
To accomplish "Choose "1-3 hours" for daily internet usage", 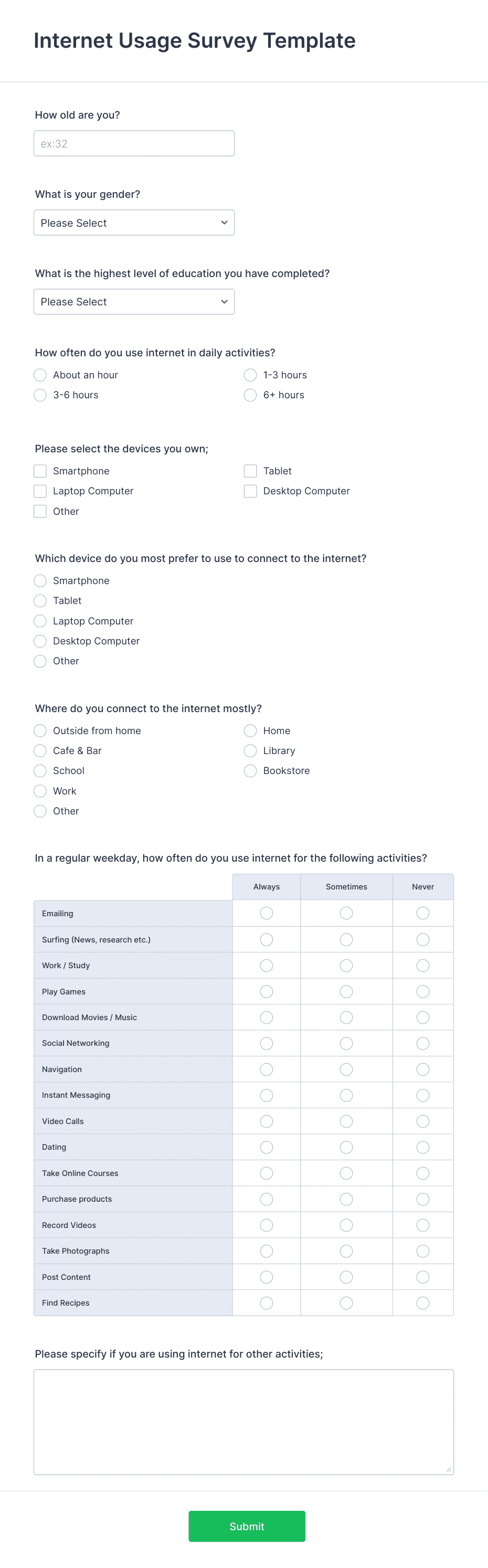I will coord(250,375).
